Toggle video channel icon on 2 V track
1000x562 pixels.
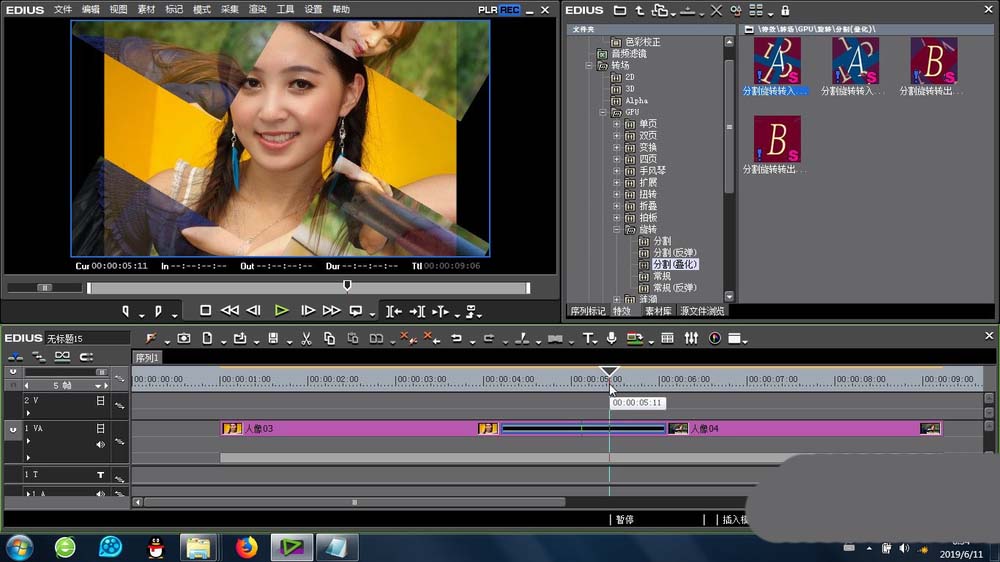(100, 401)
